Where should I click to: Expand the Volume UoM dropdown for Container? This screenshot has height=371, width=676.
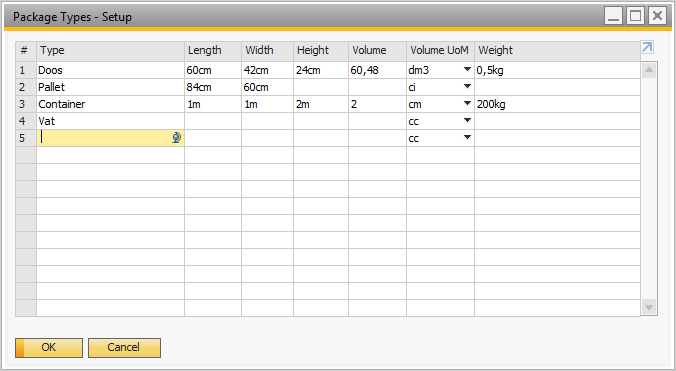tap(467, 103)
